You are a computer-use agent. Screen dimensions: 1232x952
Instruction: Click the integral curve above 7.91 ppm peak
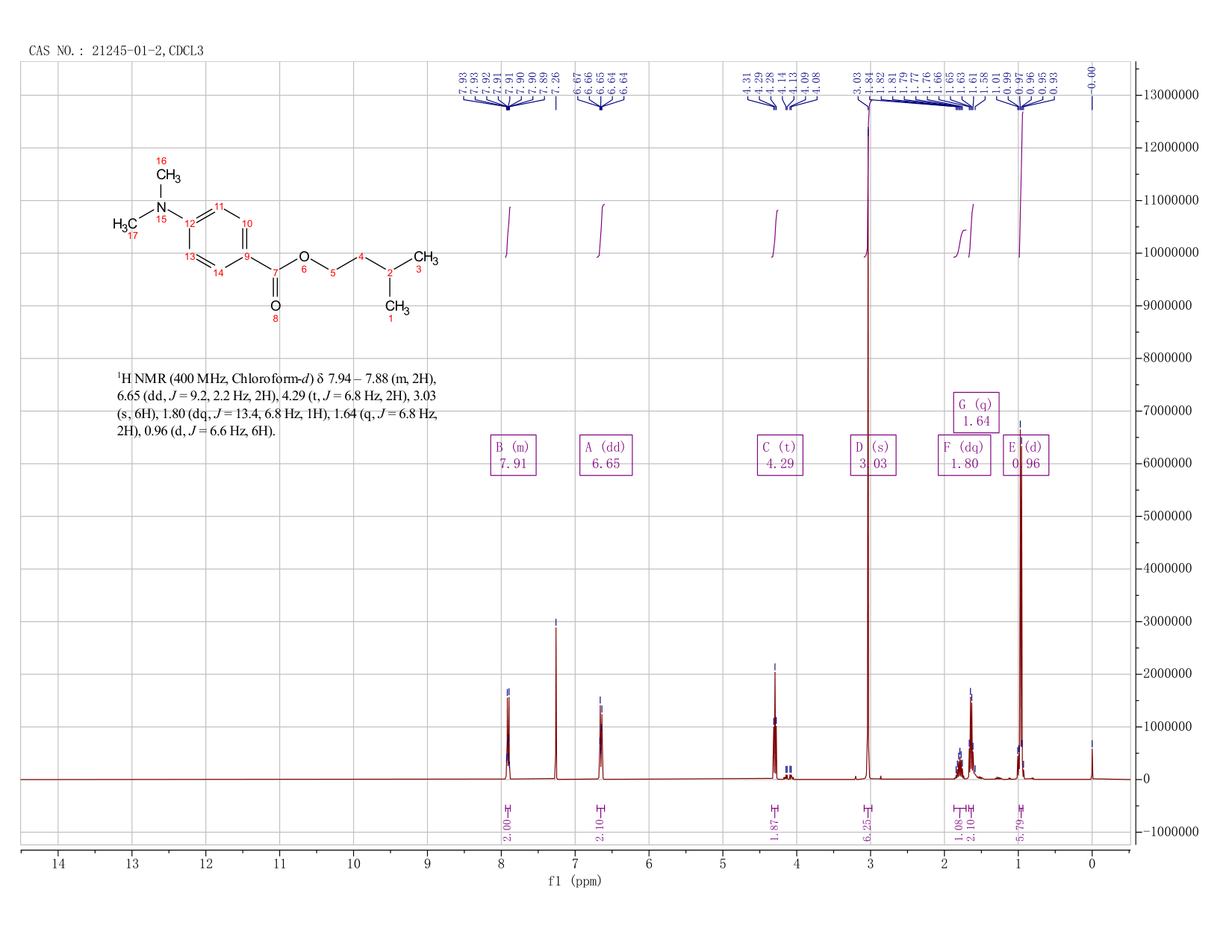coord(508,231)
